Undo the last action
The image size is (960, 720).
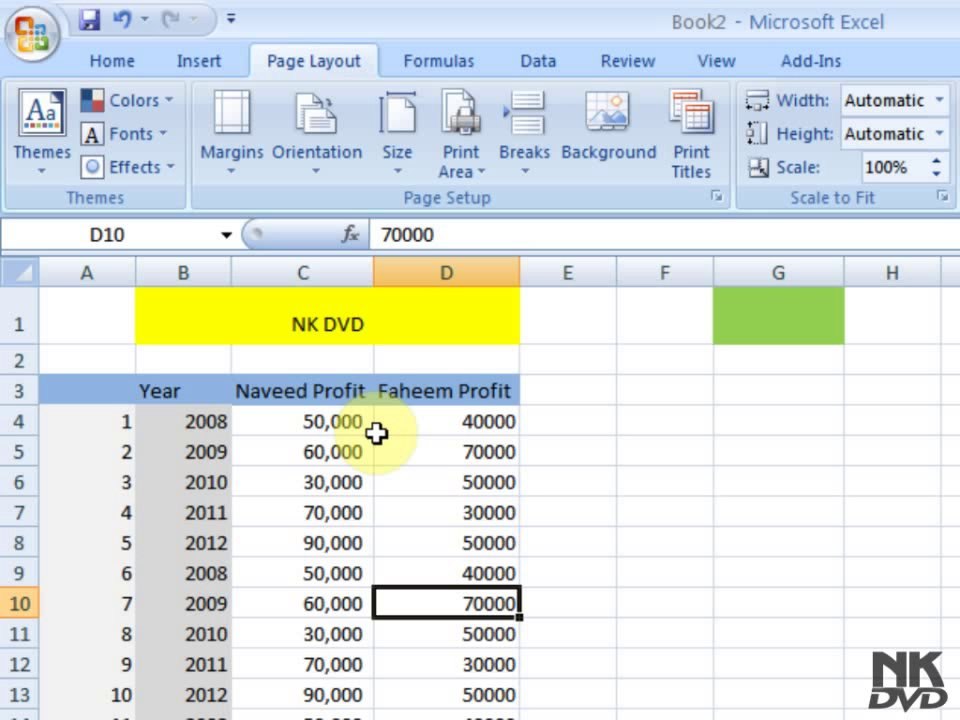(122, 20)
